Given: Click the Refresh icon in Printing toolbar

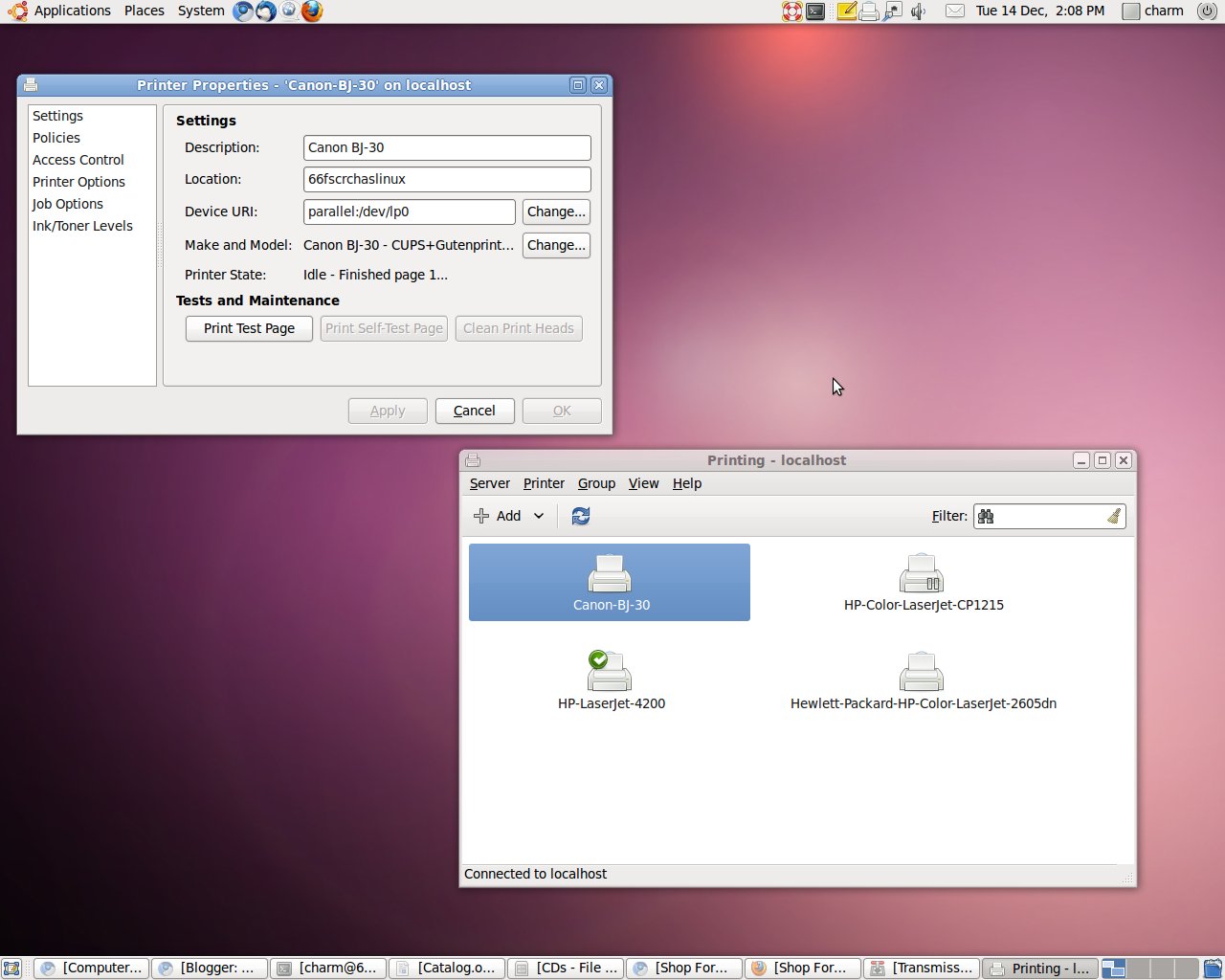Looking at the screenshot, I should click(581, 516).
